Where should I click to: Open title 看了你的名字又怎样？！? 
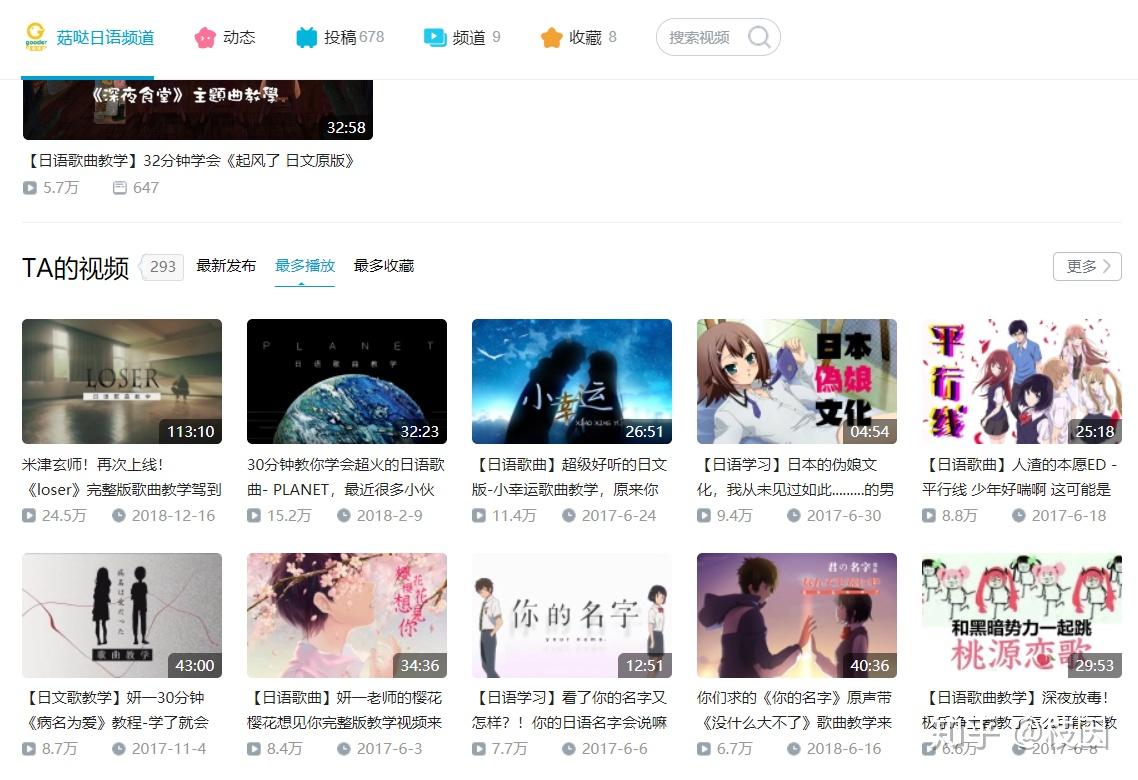[x=570, y=710]
